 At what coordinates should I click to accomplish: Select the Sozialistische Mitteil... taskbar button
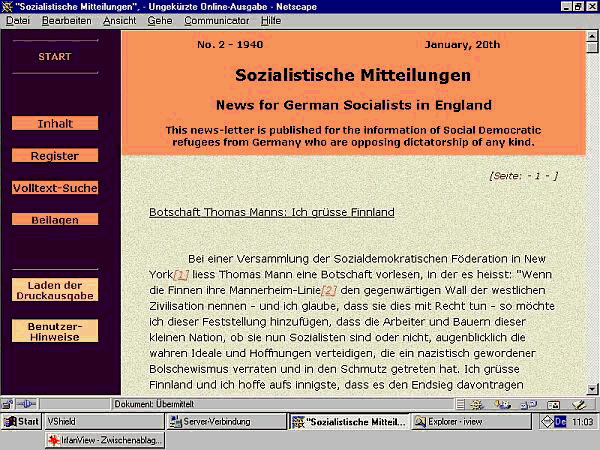pyautogui.click(x=349, y=422)
